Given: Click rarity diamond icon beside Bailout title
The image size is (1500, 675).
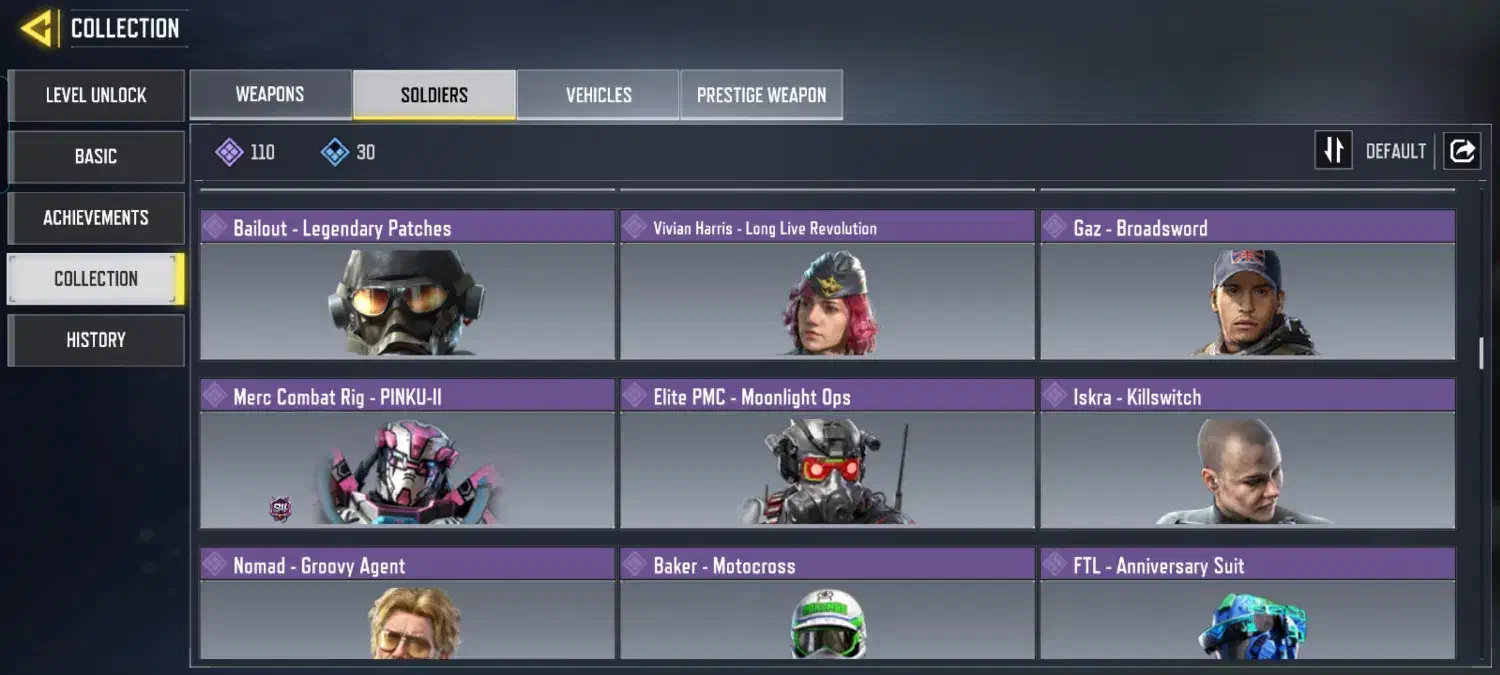Looking at the screenshot, I should 214,227.
